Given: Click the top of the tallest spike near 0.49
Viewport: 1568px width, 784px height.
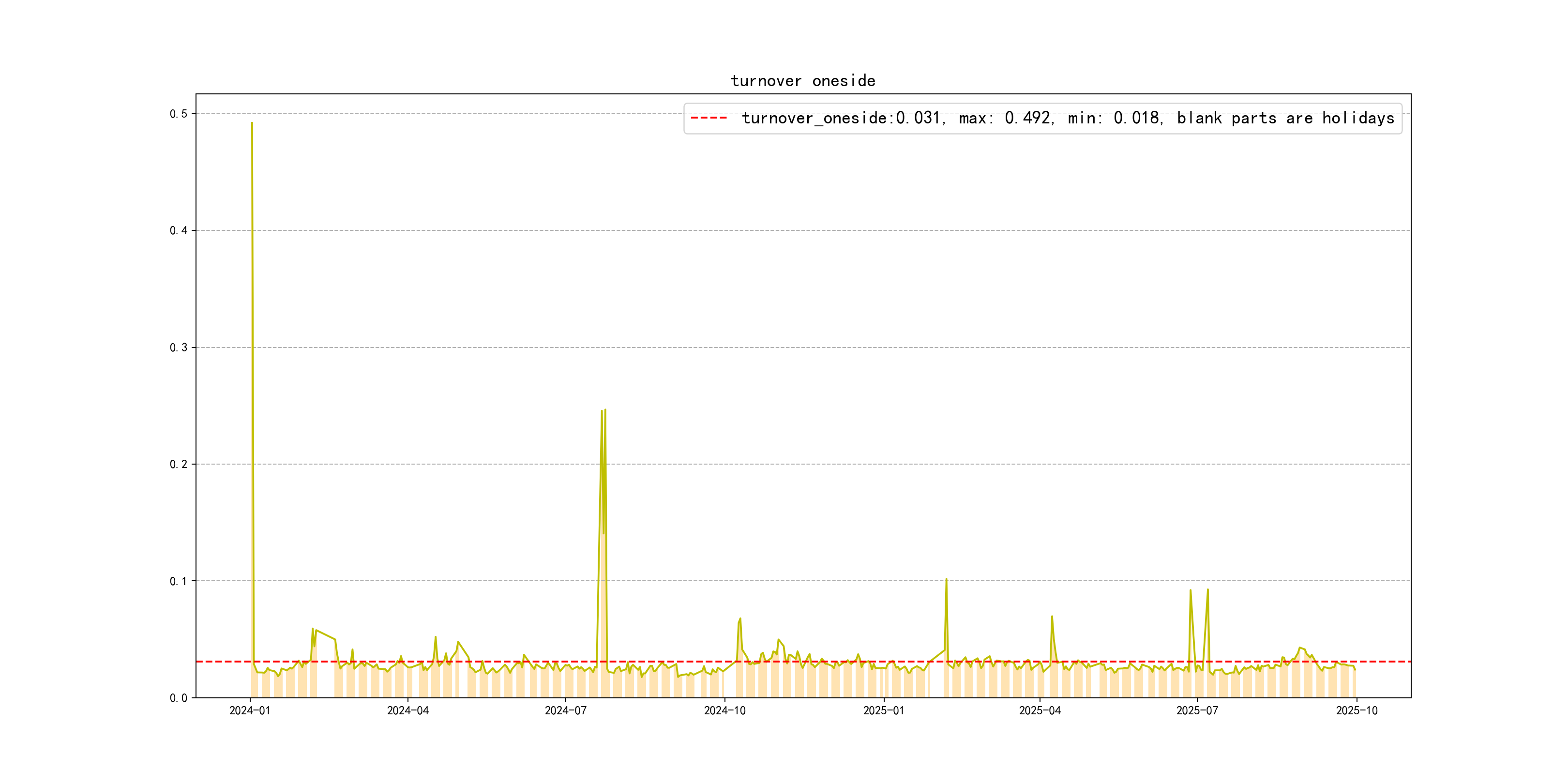Looking at the screenshot, I should tap(252, 123).
